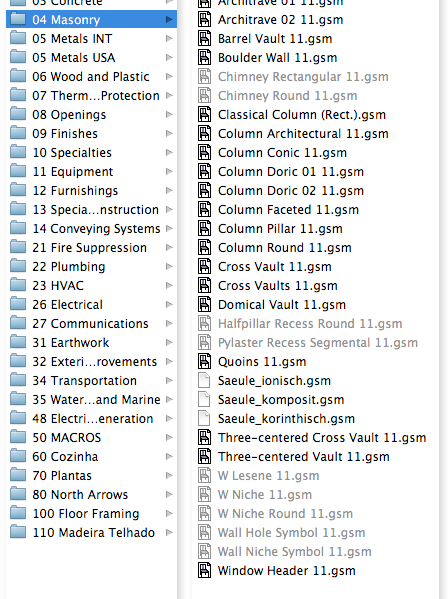
Task: Expand the 05 Metals USA folder arrow
Action: point(169,57)
